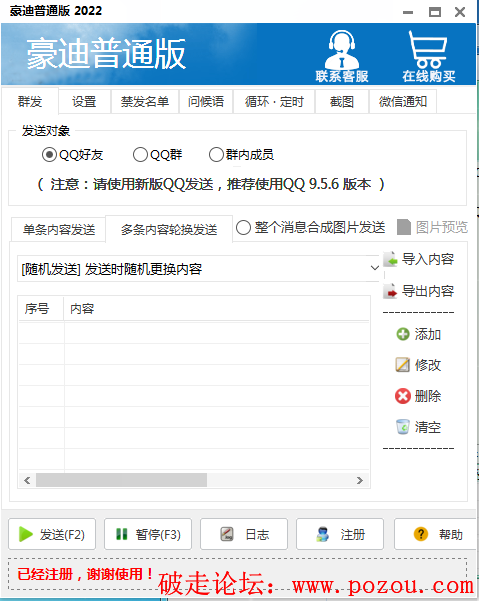Image resolution: width=479 pixels, height=601 pixels.
Task: Open the 微信通知 tab
Action: point(403,102)
